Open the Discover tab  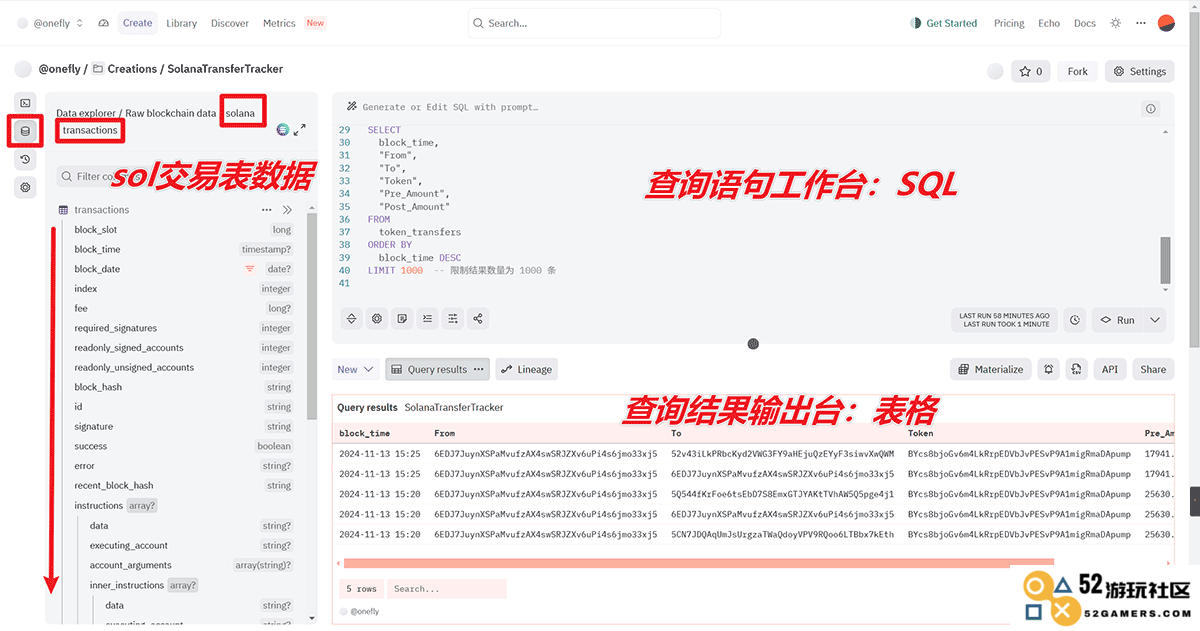(x=230, y=23)
